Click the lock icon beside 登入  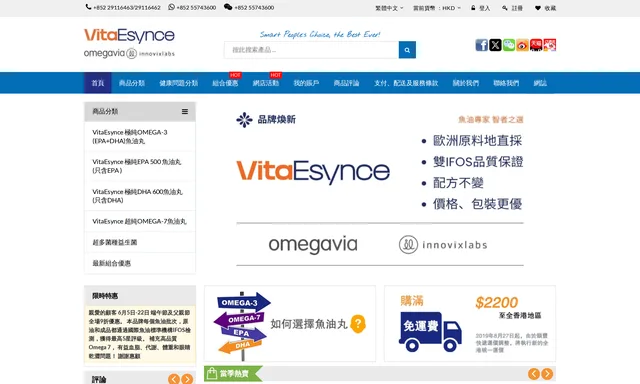pos(473,8)
